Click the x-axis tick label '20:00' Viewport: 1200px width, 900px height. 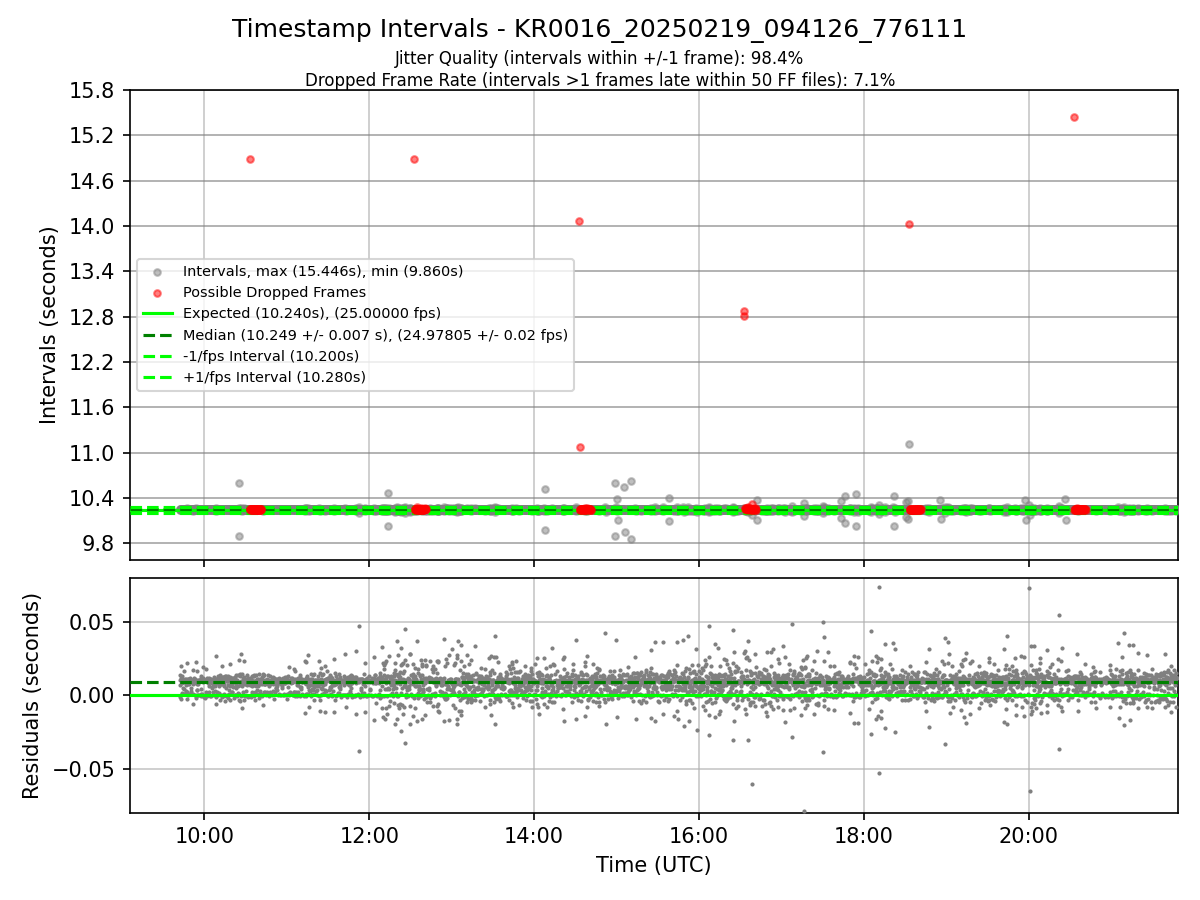click(1029, 835)
